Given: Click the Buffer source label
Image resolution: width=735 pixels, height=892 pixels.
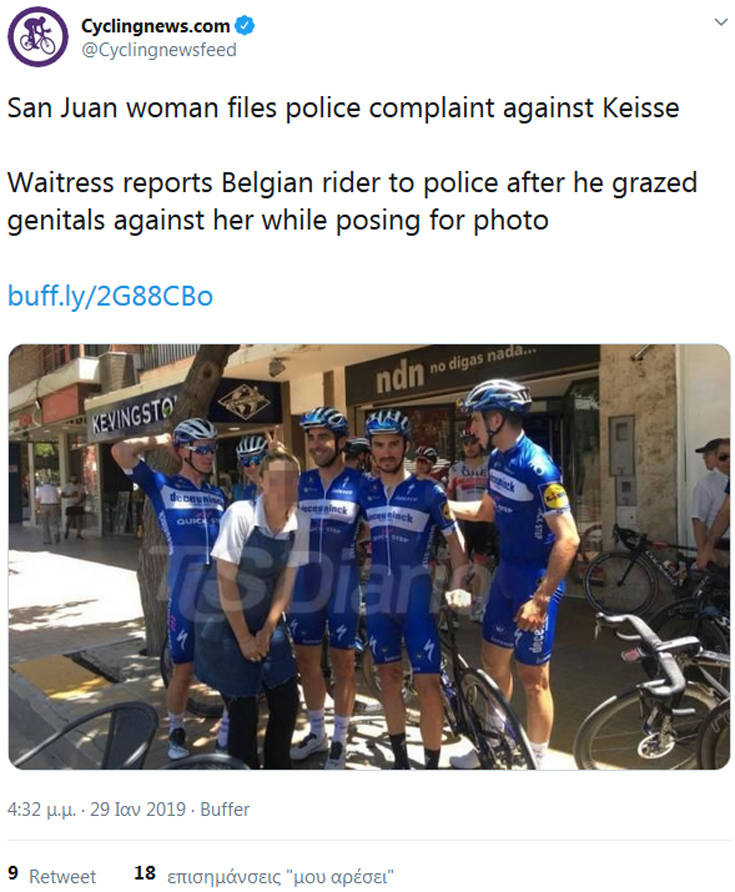Looking at the screenshot, I should tap(226, 808).
